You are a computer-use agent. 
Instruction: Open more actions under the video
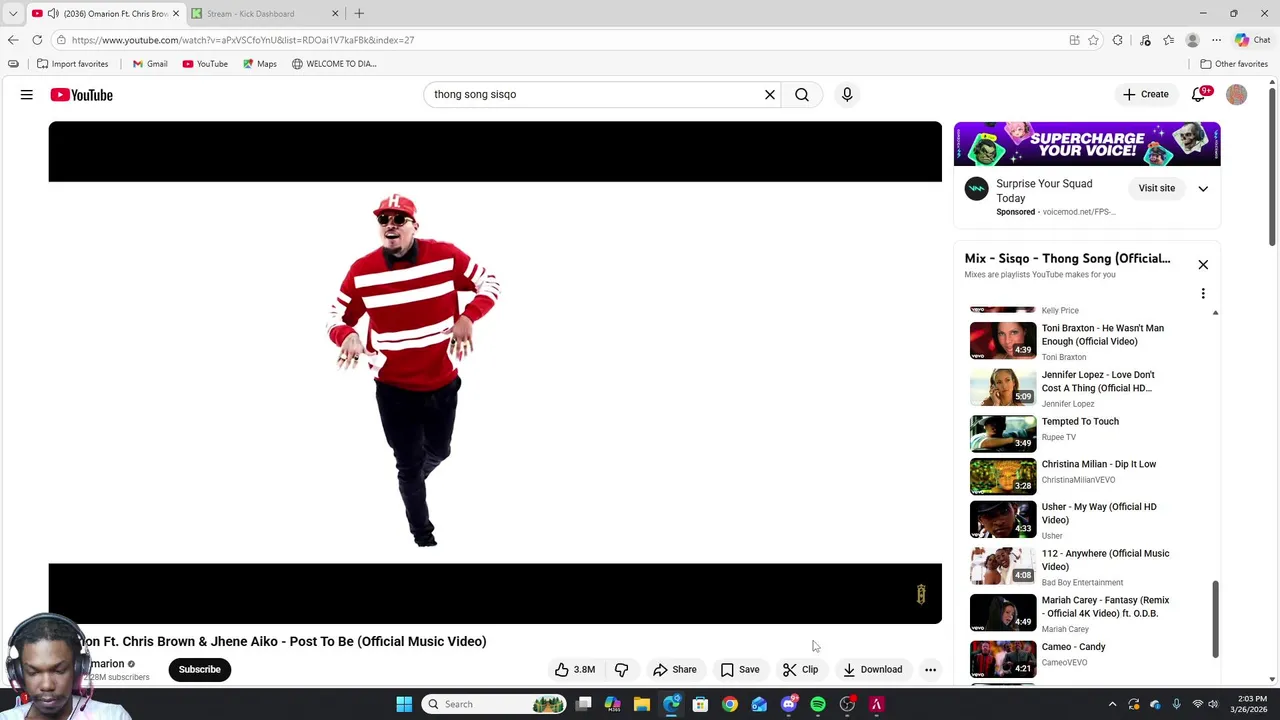pos(930,670)
